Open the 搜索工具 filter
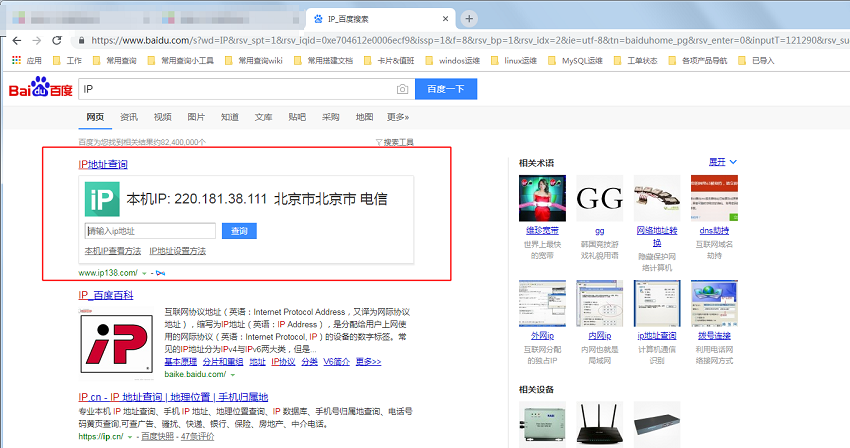The height and width of the screenshot is (448, 850). coord(395,142)
